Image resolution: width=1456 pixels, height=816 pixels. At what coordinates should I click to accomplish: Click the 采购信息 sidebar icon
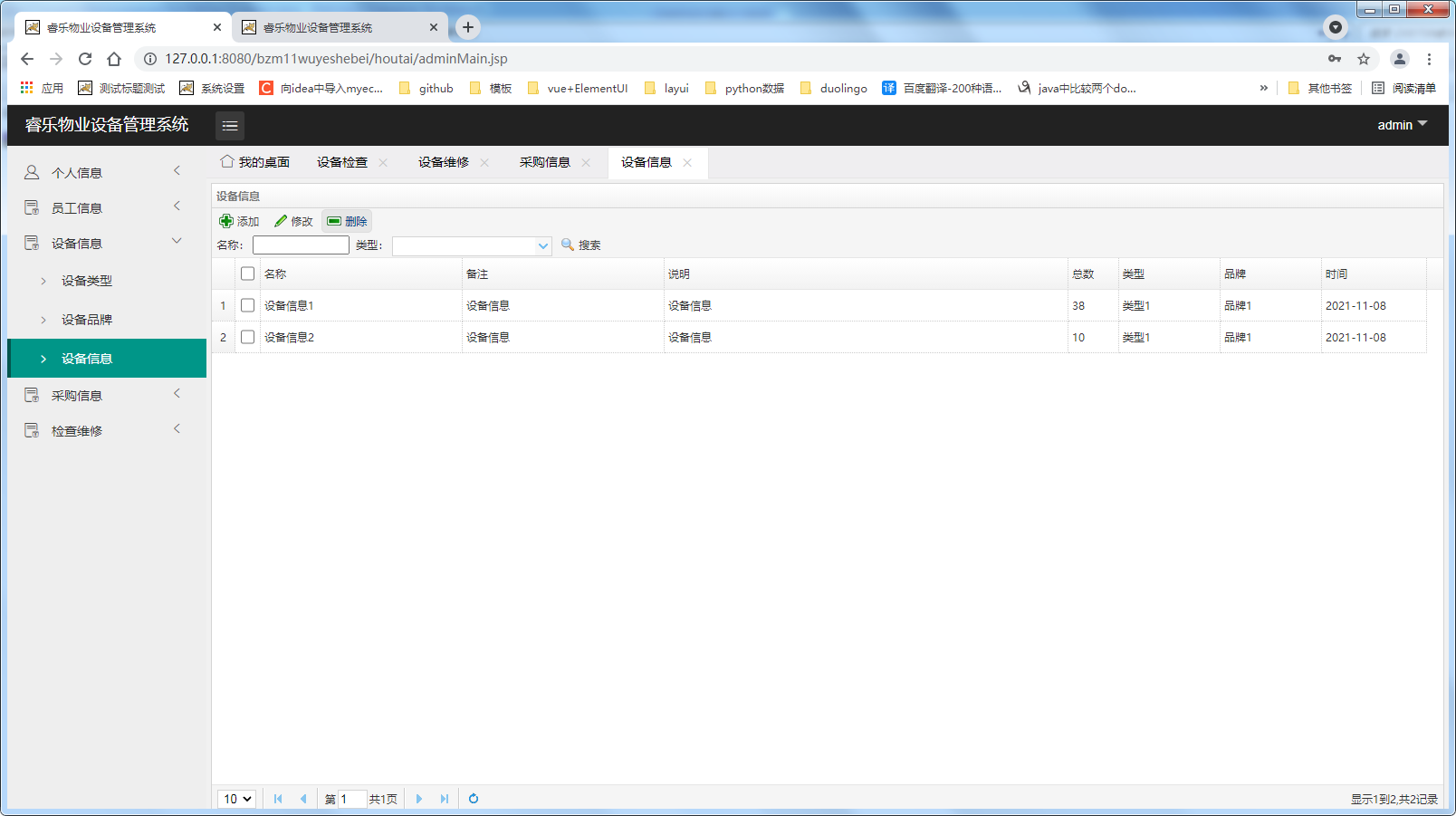coord(32,395)
